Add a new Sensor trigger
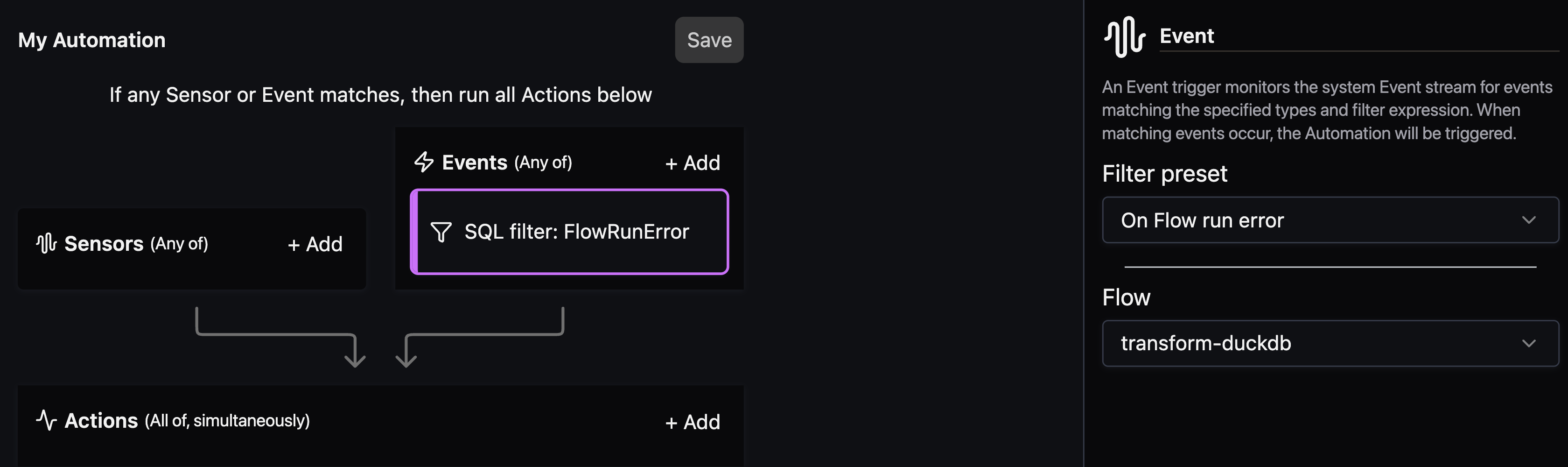Image resolution: width=1568 pixels, height=467 pixels. click(x=315, y=244)
